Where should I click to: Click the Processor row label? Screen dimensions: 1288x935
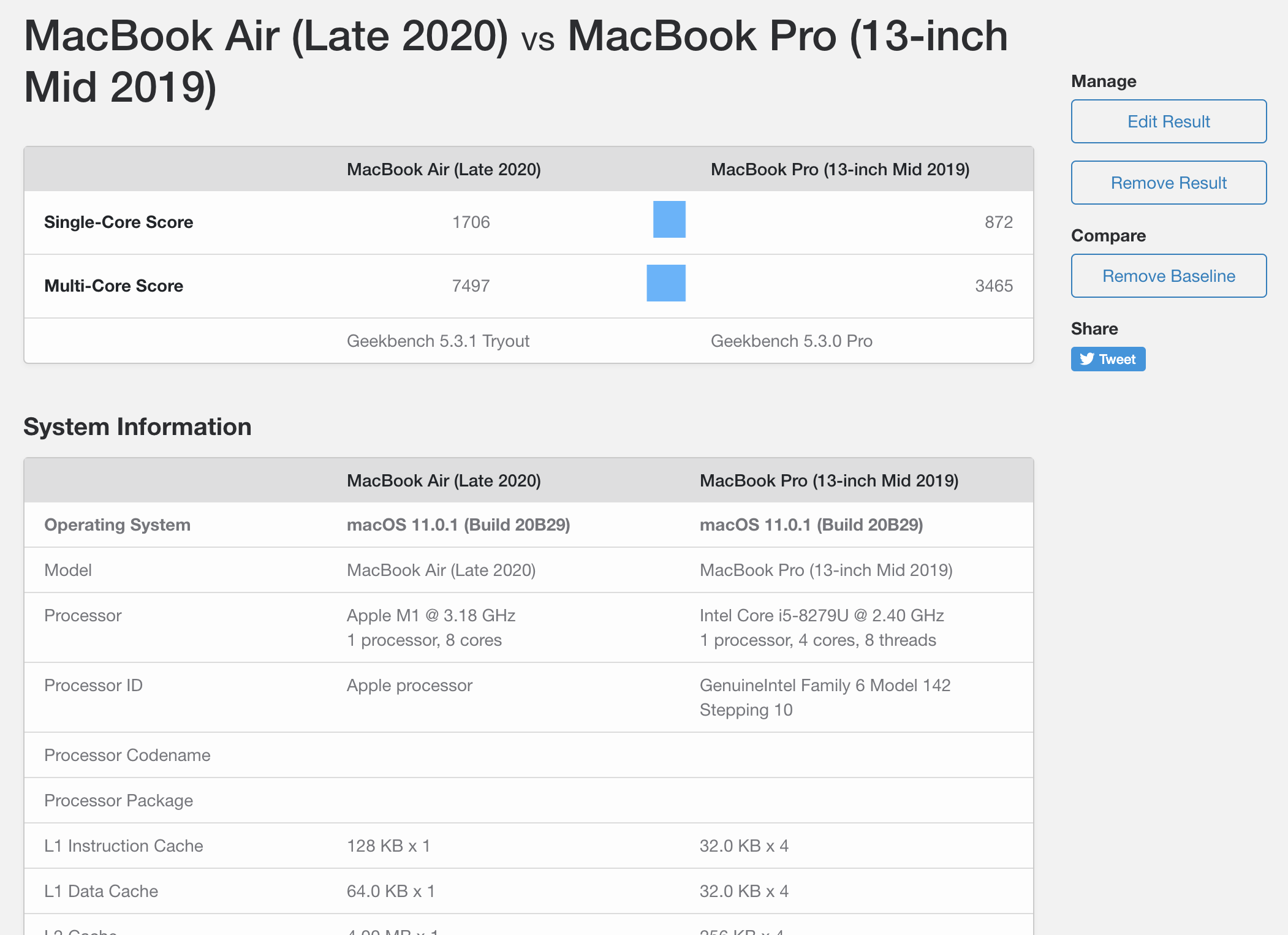click(83, 616)
